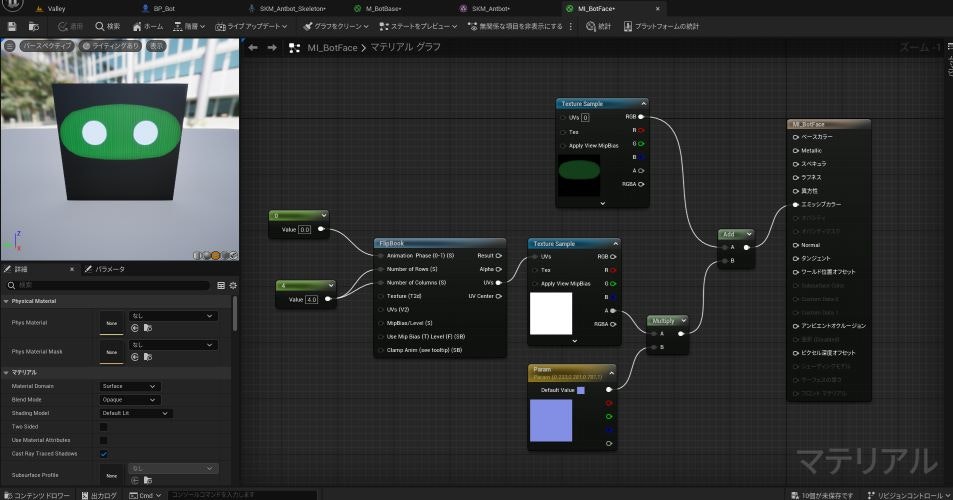The image size is (953, 500).
Task: Click the 統計 stats toolbar button
Action: (598, 26)
